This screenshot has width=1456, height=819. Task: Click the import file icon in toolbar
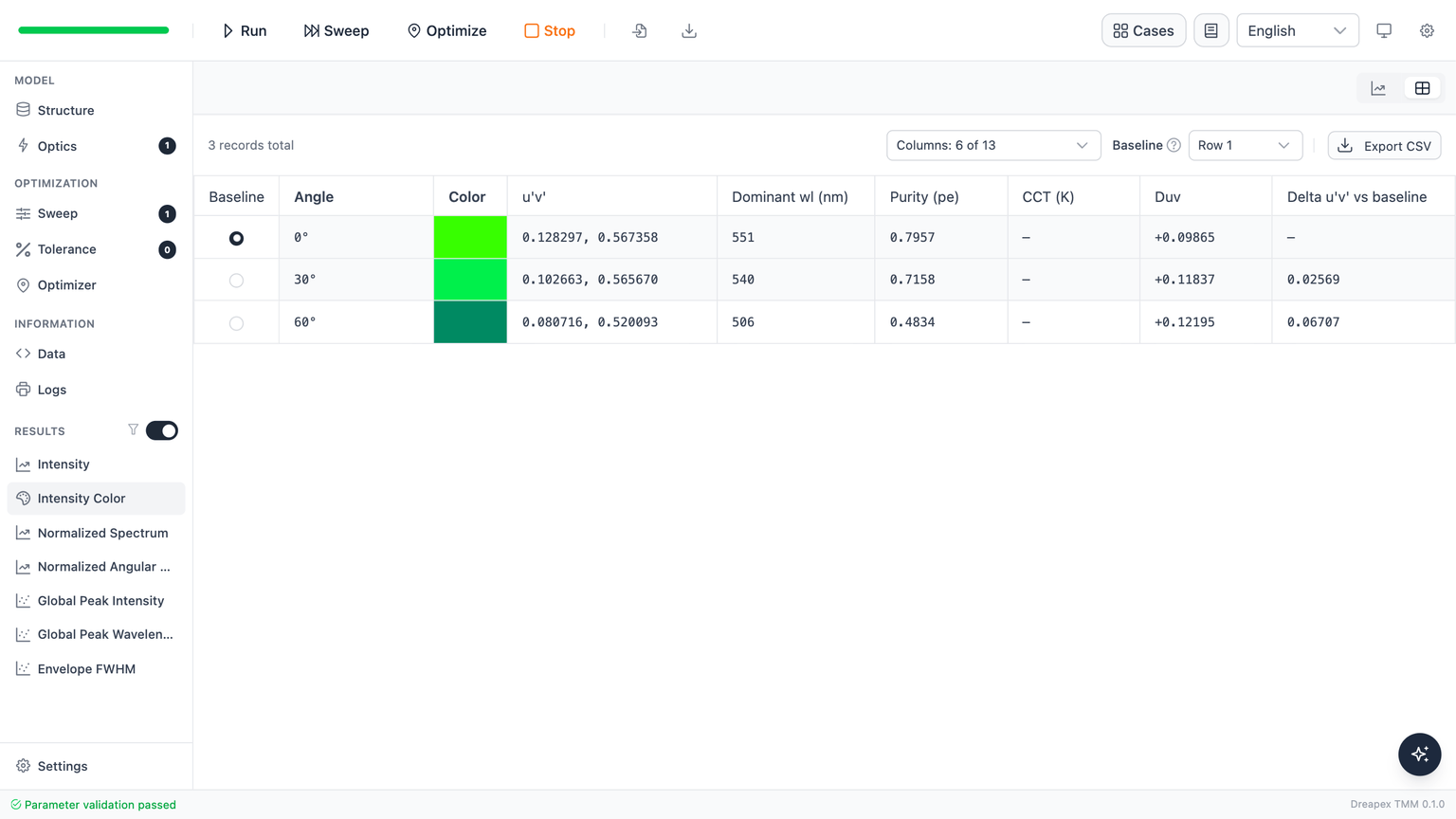click(x=640, y=30)
